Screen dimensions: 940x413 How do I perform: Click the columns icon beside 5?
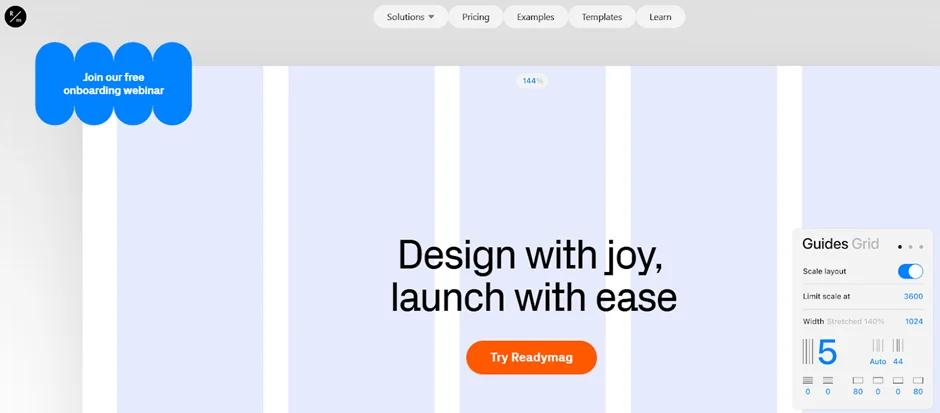point(808,351)
